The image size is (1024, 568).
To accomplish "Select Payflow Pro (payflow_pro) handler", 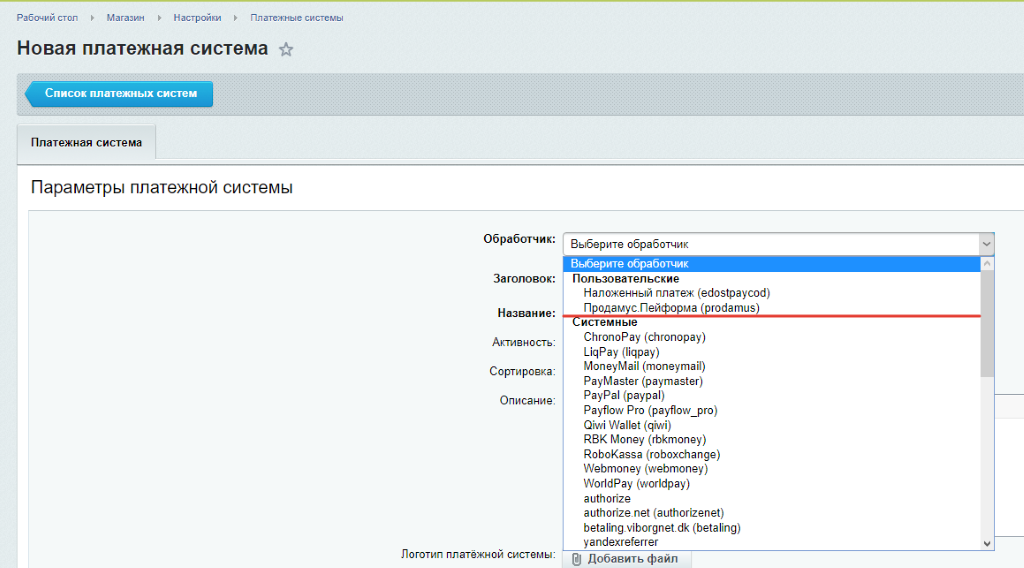I will pos(650,410).
